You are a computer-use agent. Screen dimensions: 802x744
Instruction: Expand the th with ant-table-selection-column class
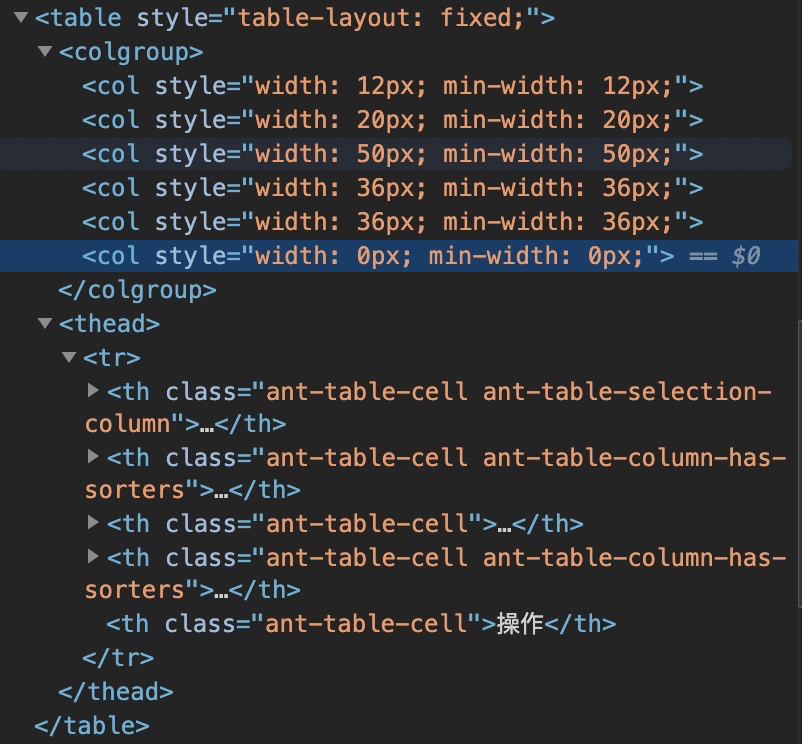click(x=92, y=391)
